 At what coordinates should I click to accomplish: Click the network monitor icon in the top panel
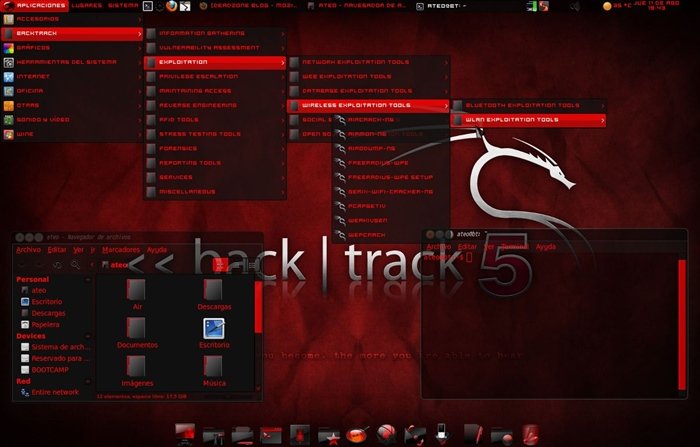[x=532, y=6]
